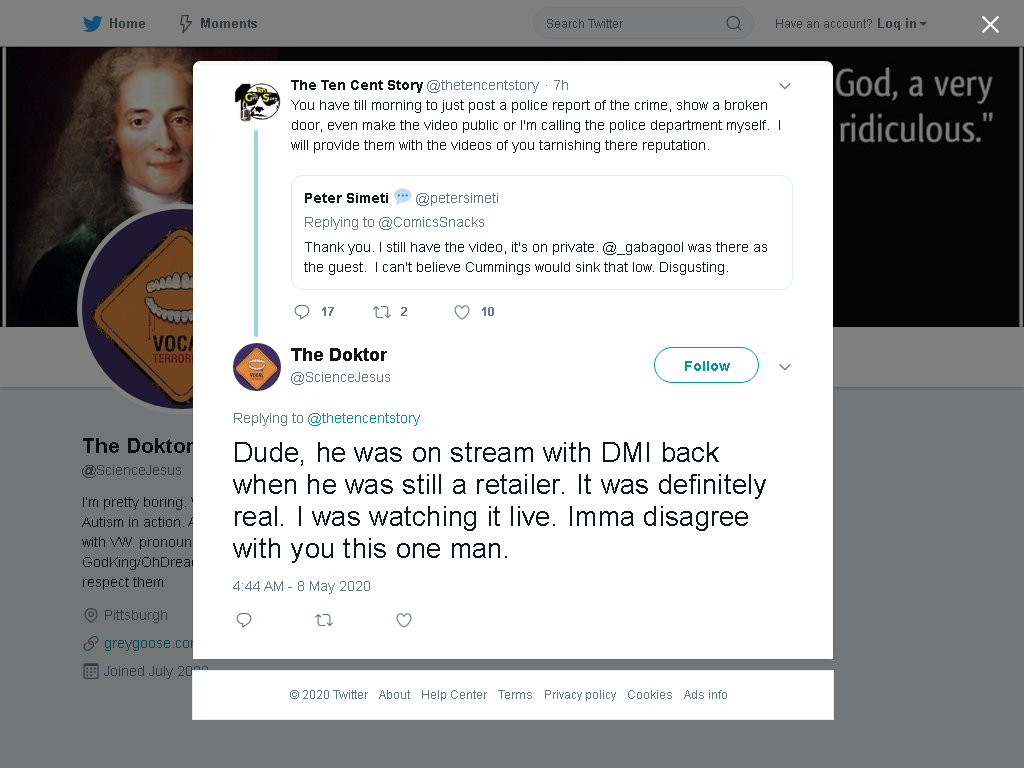Viewport: 1024px width, 768px height.
Task: Like The Ten Cent Story tweet
Action: point(462,312)
